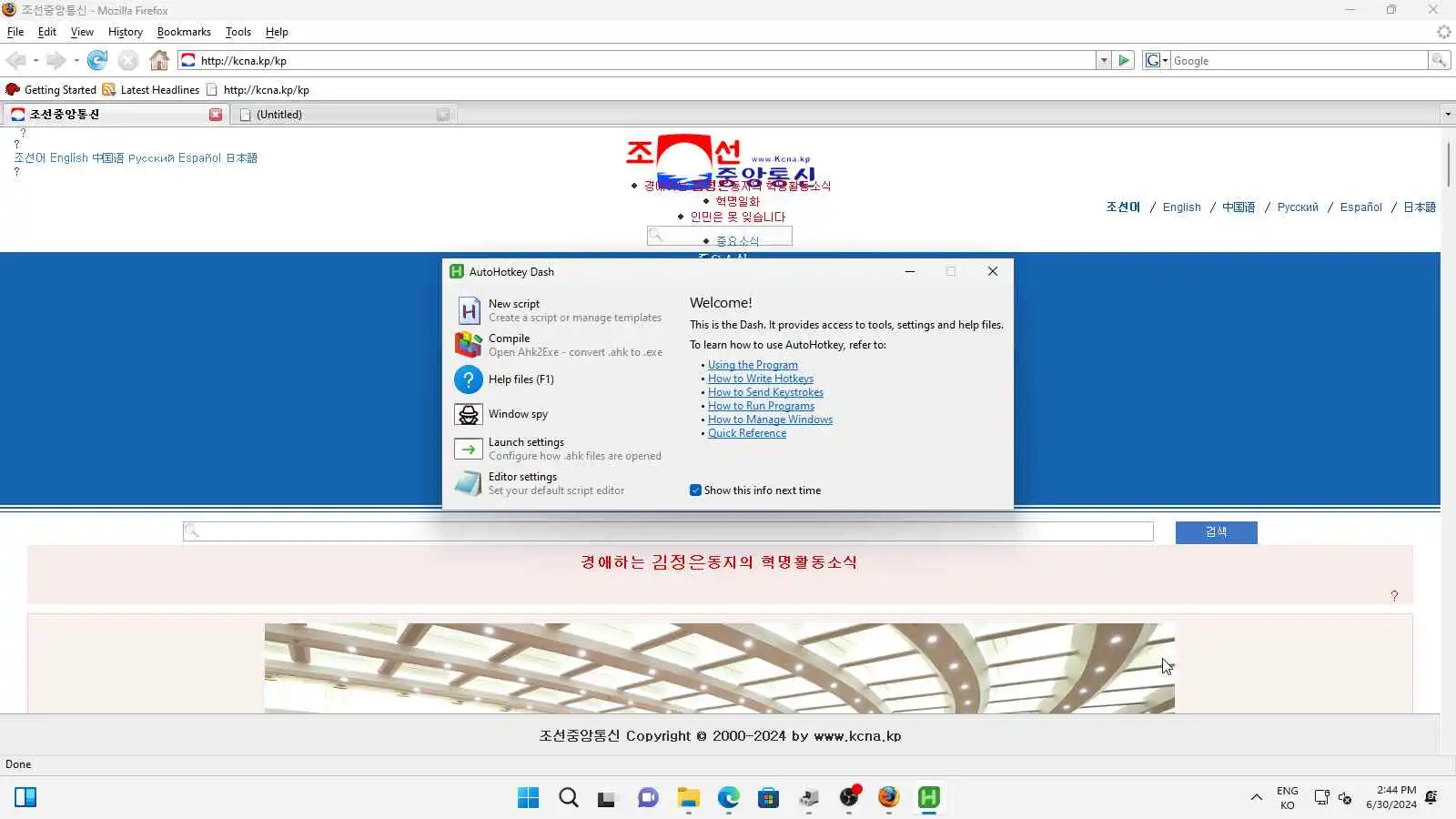
Task: Open the Help menu in Firefox
Action: 277,32
